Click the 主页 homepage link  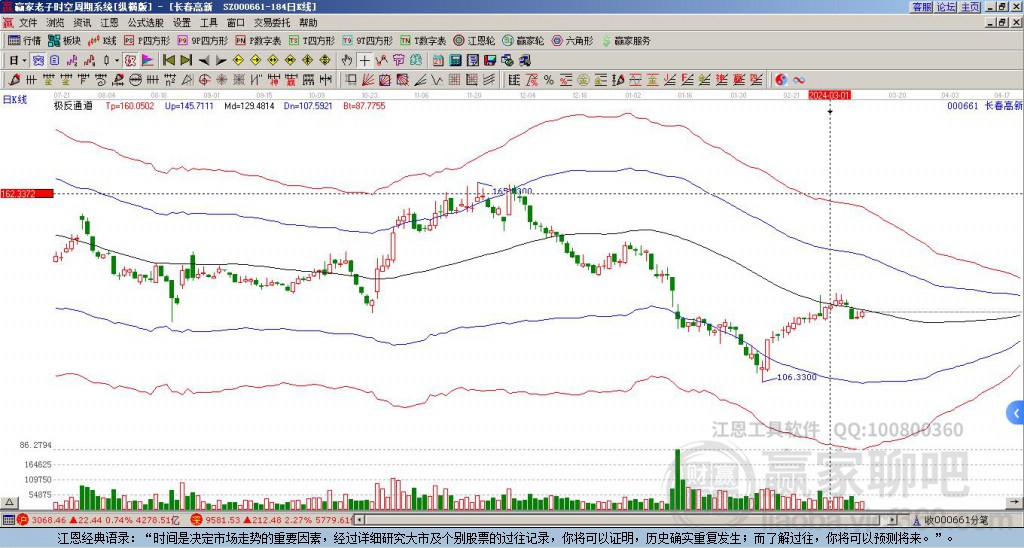[970, 7]
